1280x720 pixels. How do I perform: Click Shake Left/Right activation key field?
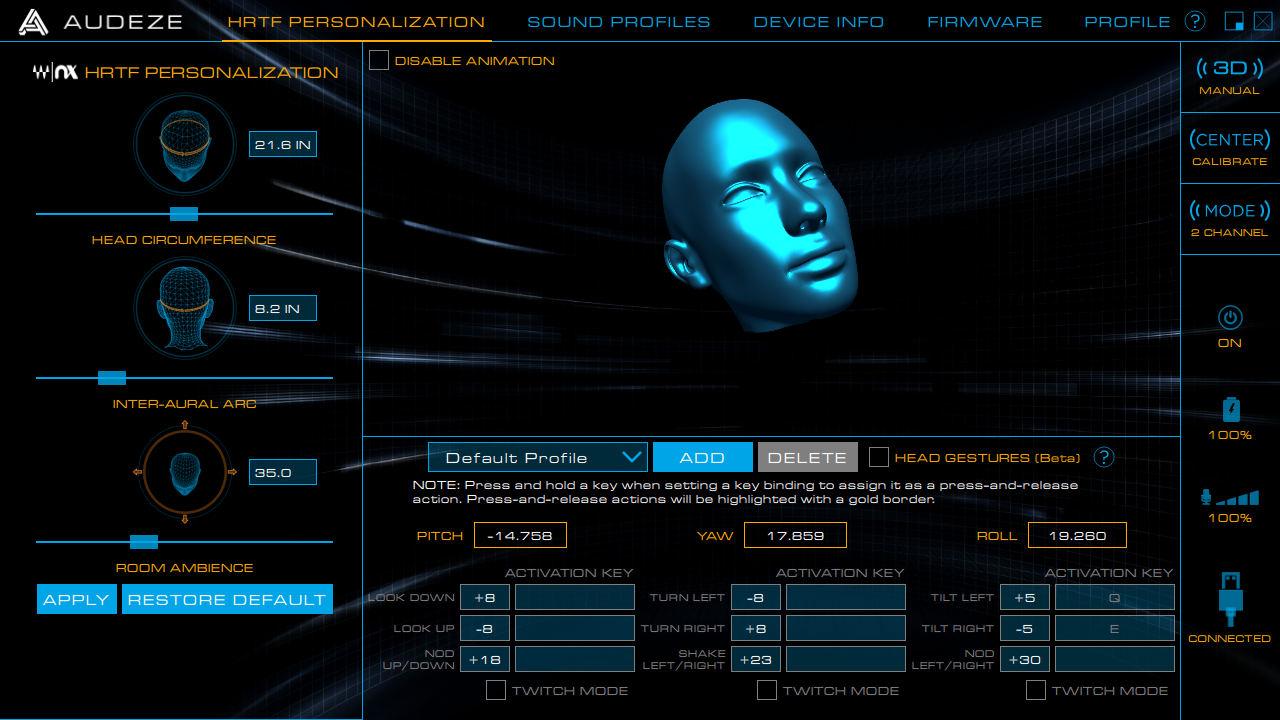(x=846, y=659)
